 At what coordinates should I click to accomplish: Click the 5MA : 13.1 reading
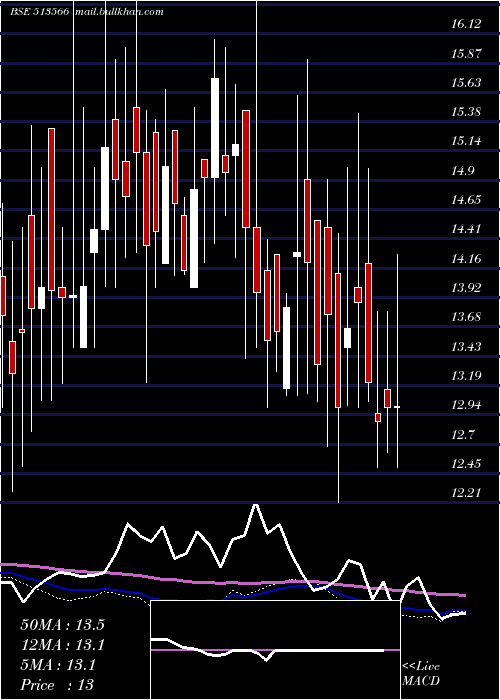(x=58, y=665)
